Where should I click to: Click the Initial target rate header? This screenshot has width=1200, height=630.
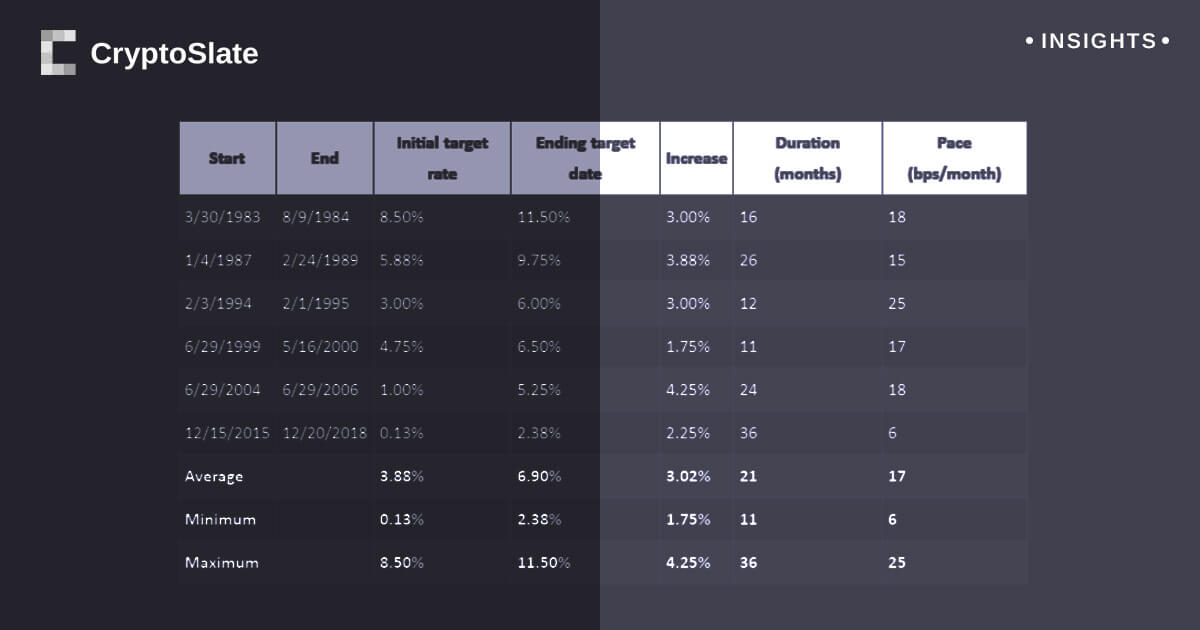pyautogui.click(x=442, y=158)
